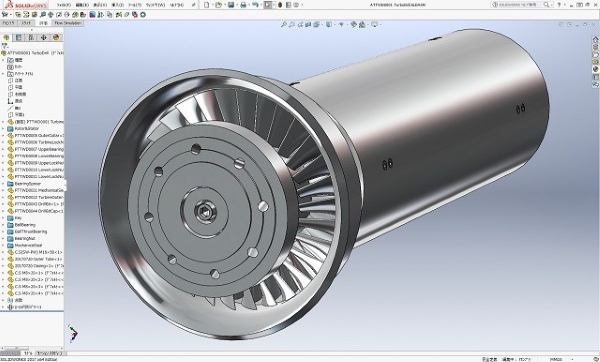Expand the BallBearing folder in tree
Image resolution: width=600 pixels, height=362 pixels.
pos(3,225)
